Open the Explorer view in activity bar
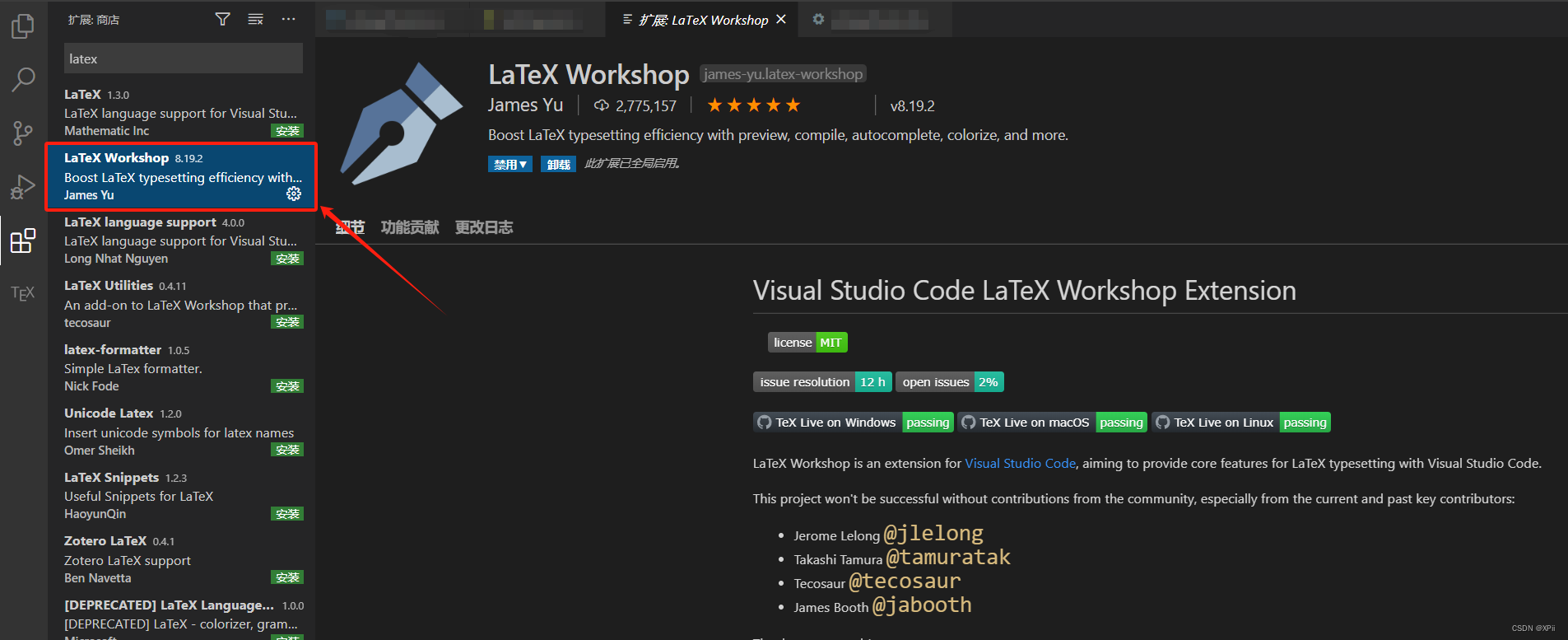Viewport: 1568px width, 640px height. 23,26
